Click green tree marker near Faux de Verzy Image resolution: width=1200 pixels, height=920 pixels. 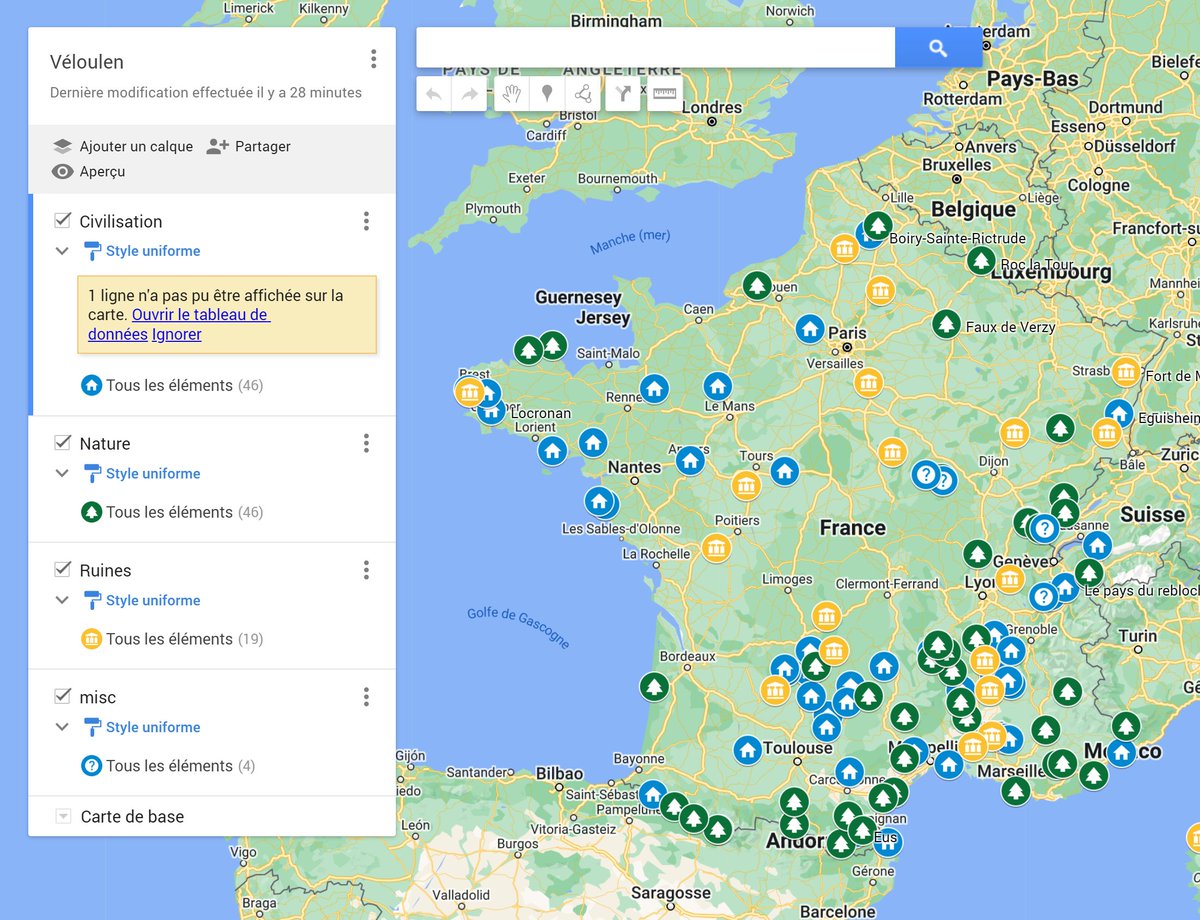pos(946,324)
